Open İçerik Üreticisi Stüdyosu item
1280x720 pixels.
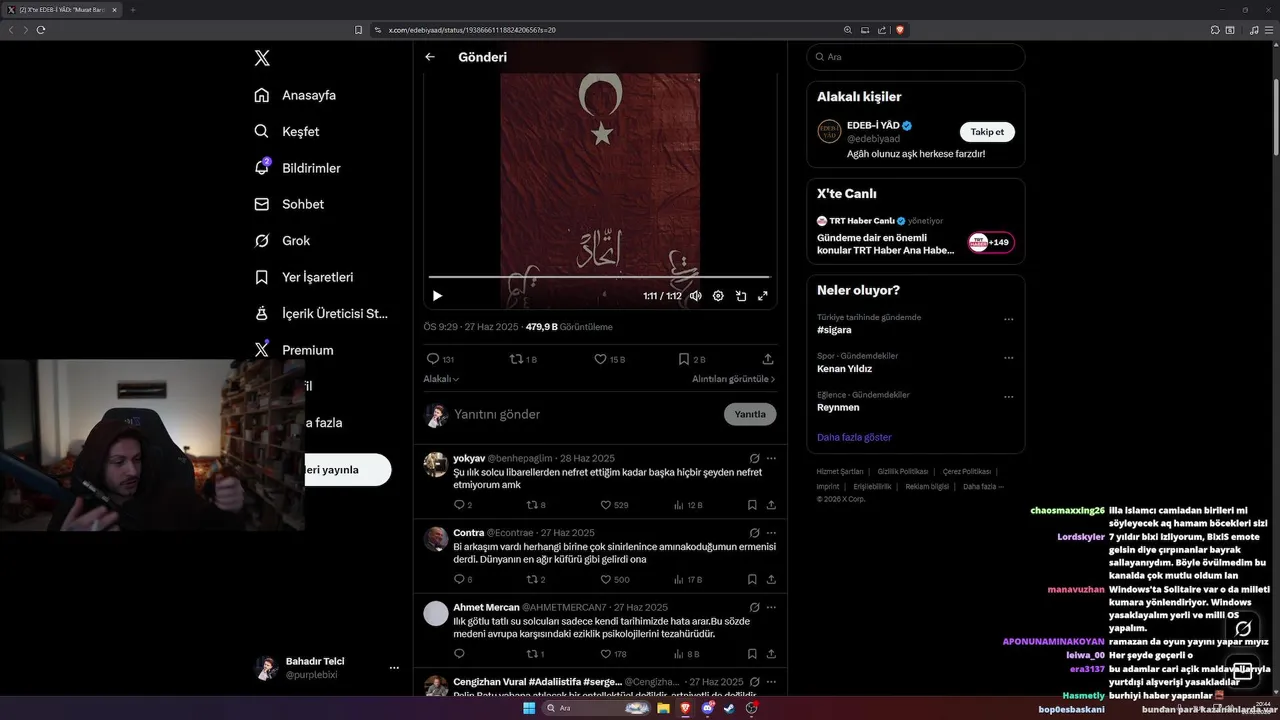click(x=321, y=313)
